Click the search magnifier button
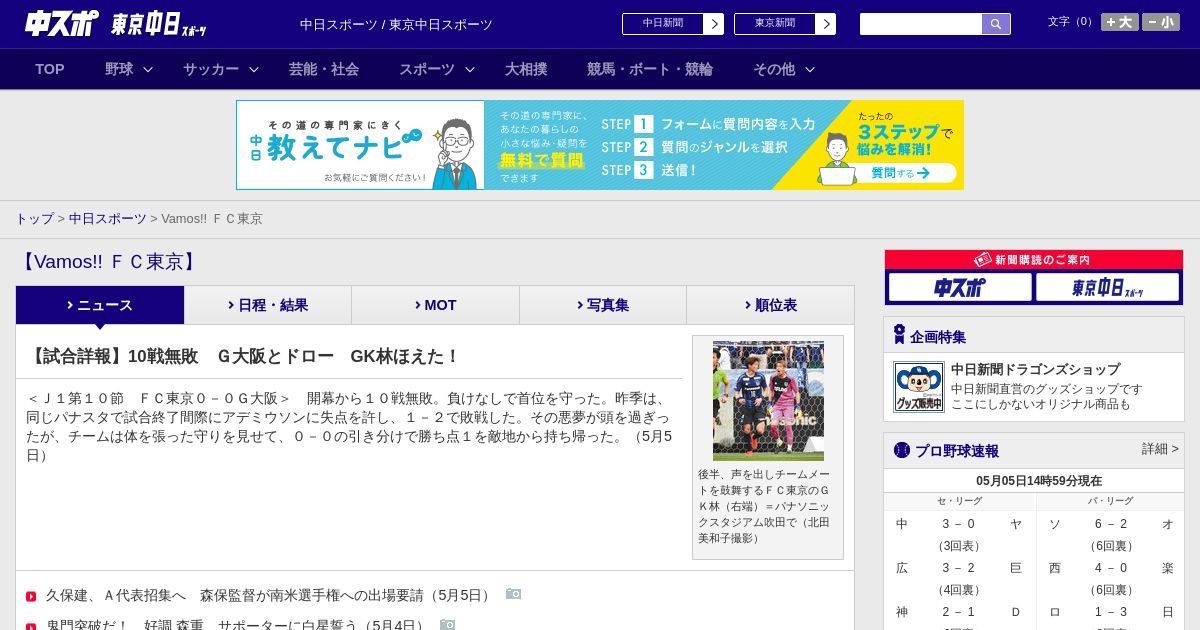1200x630 pixels. click(996, 24)
